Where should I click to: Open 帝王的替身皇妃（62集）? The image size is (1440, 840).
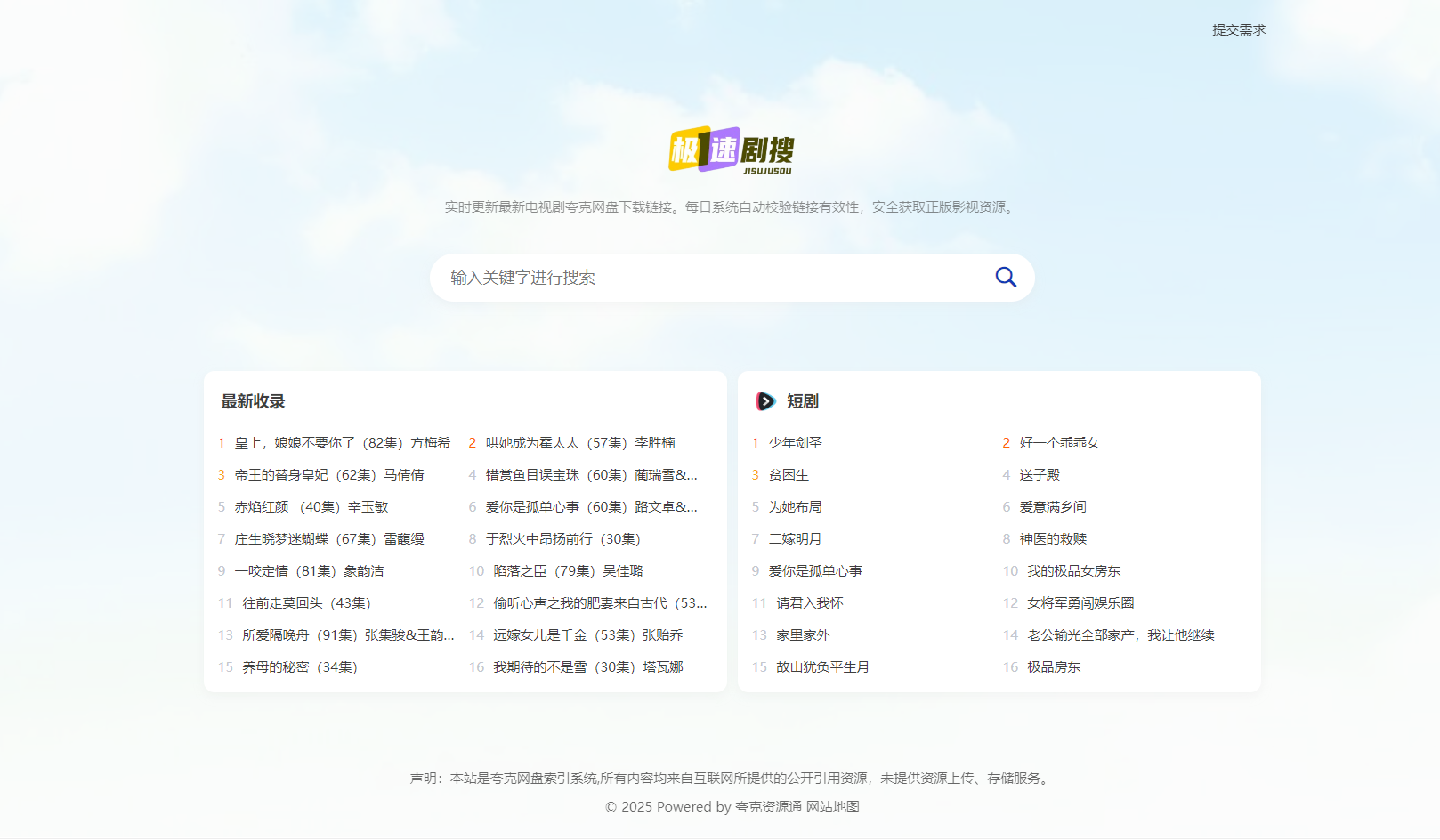[x=329, y=475]
